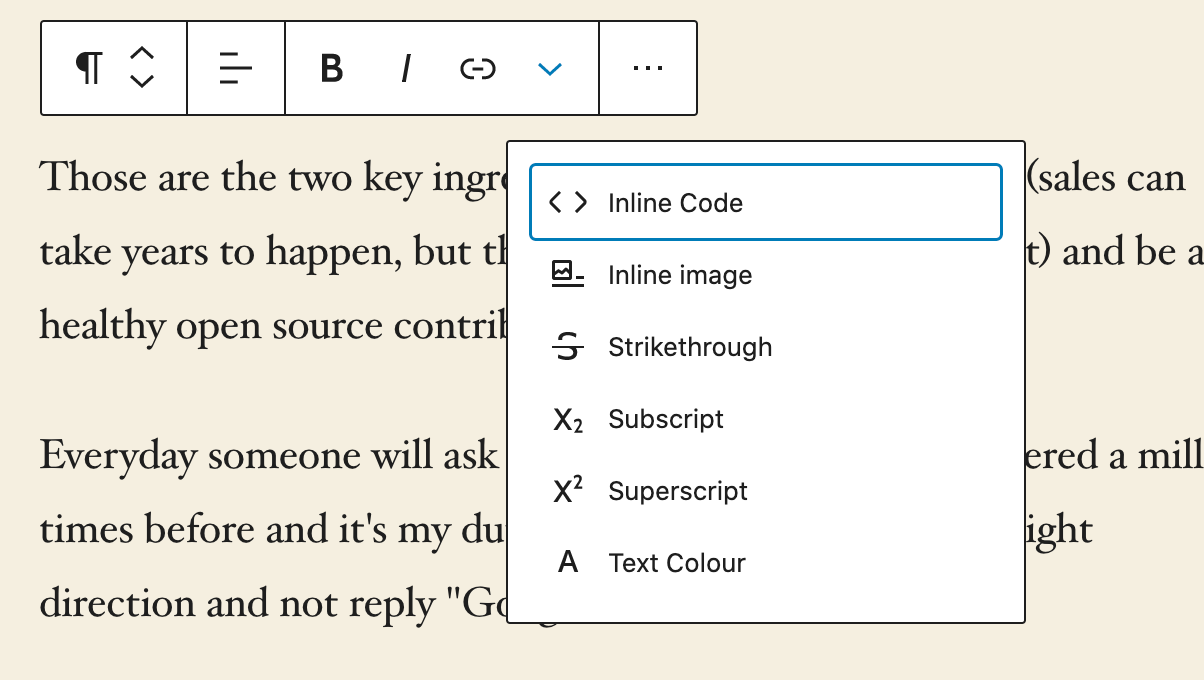Insert a link with the link icon
Image resolution: width=1204 pixels, height=680 pixels.
tap(478, 69)
